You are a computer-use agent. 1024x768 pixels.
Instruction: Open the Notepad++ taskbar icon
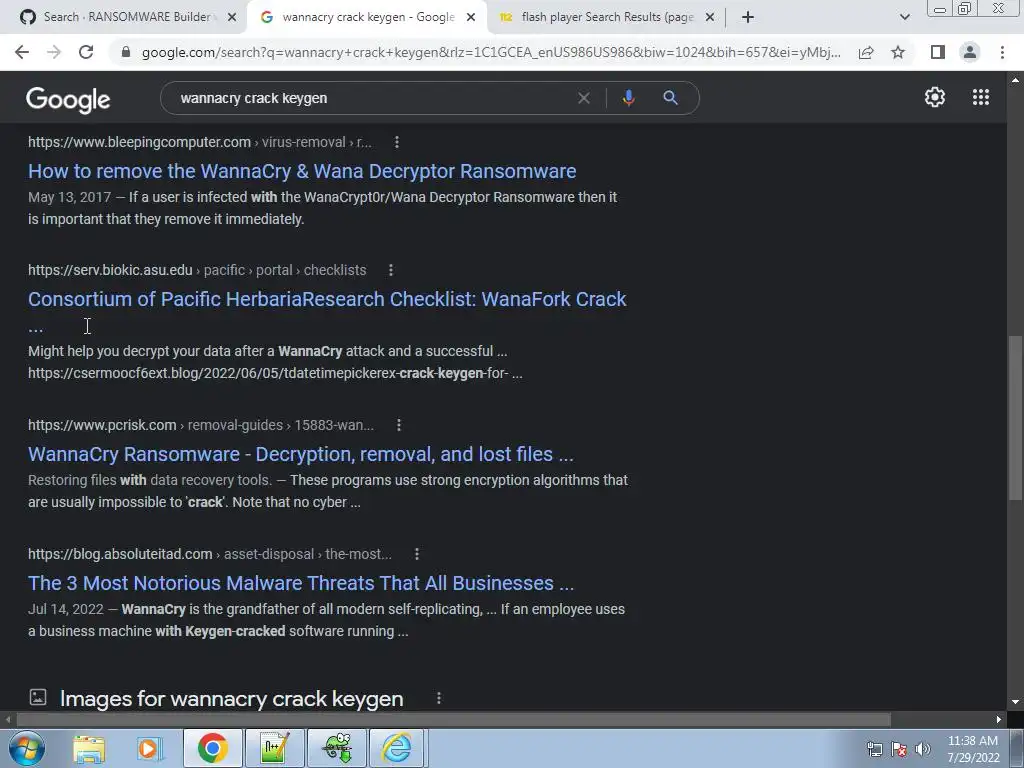[274, 748]
